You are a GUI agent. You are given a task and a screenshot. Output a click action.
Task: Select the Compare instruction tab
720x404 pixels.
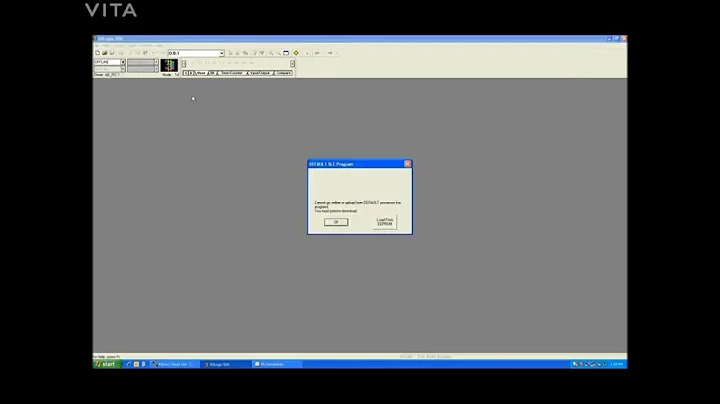click(283, 73)
